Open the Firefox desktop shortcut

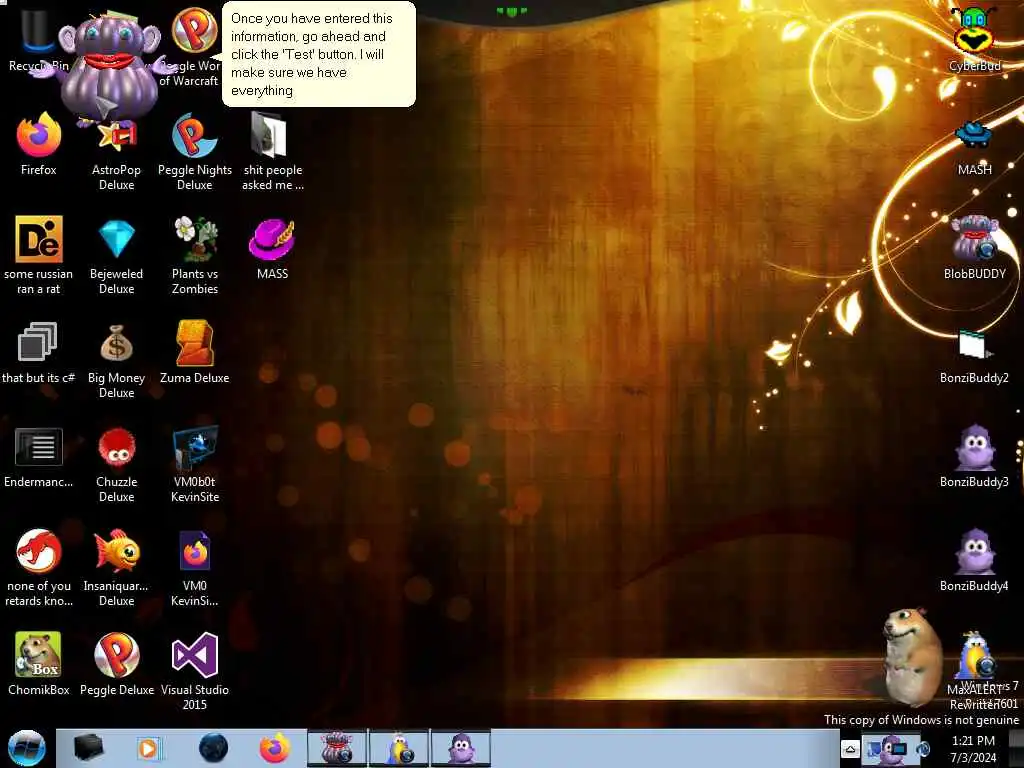coord(39,145)
